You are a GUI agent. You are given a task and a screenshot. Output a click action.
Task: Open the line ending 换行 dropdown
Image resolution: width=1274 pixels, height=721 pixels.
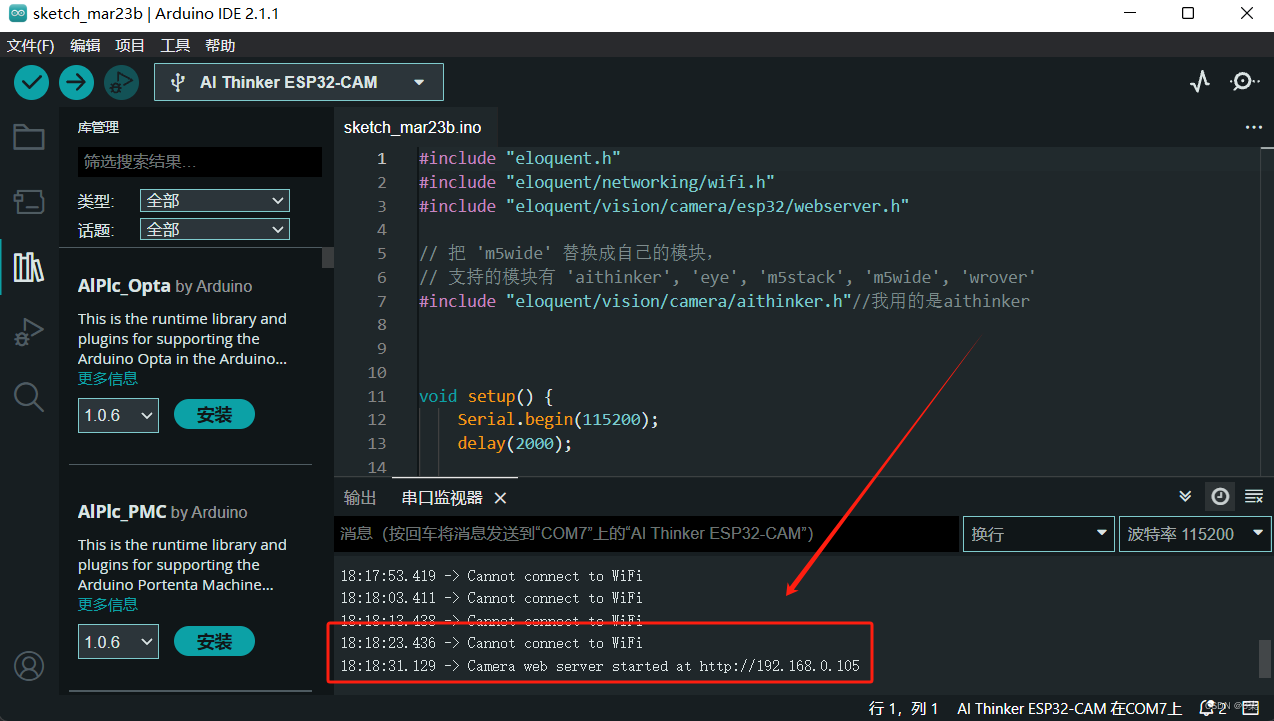click(x=1039, y=534)
